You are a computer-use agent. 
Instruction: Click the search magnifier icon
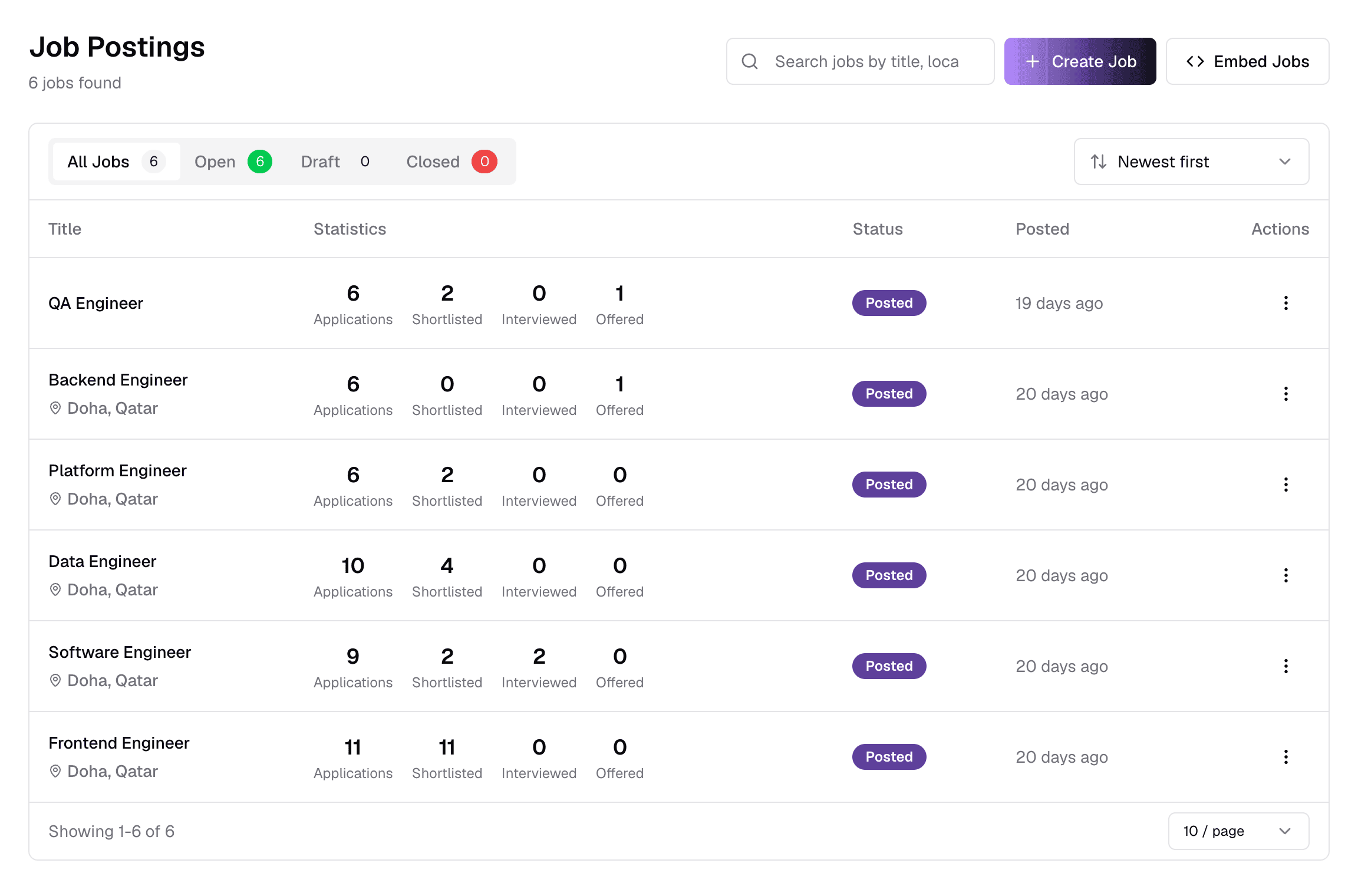[750, 61]
